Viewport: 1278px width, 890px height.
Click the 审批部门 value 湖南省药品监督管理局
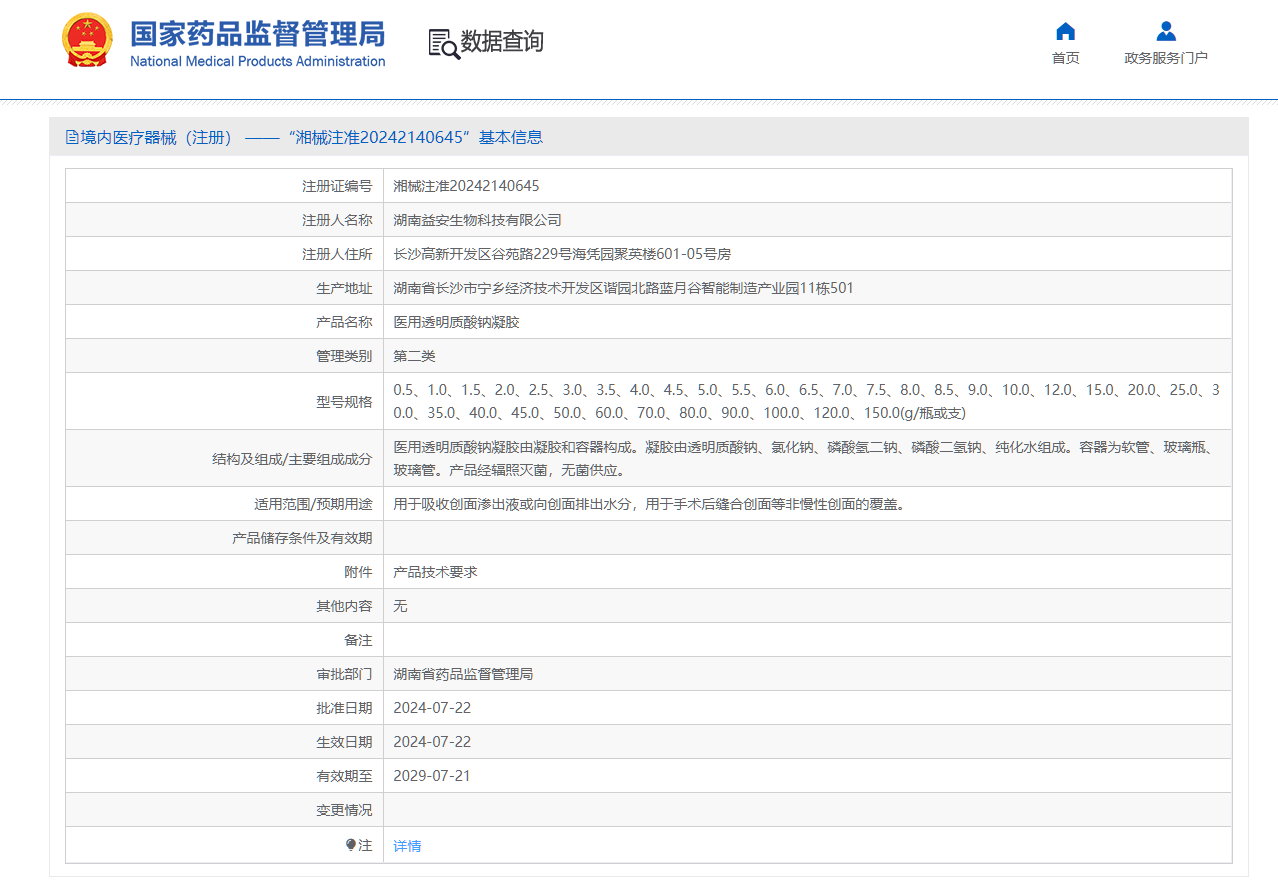(463, 674)
